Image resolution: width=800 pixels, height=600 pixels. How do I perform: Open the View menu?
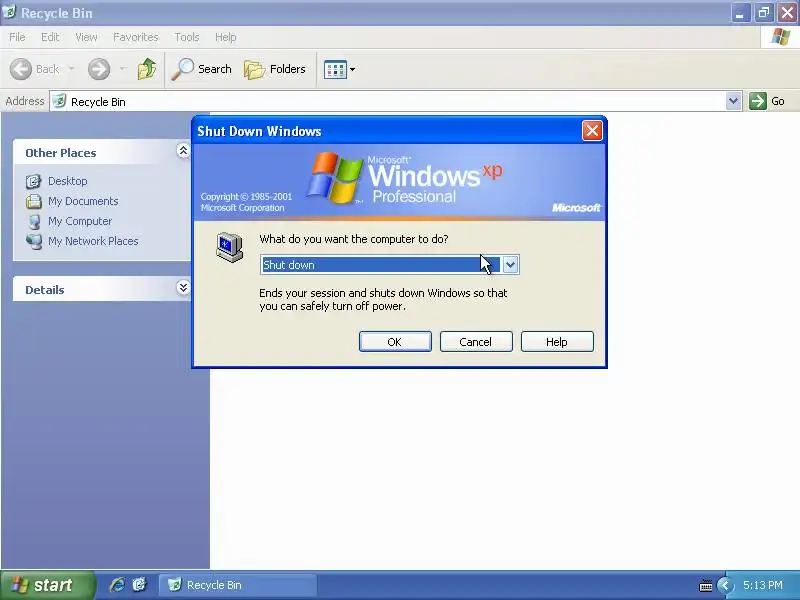click(x=86, y=37)
